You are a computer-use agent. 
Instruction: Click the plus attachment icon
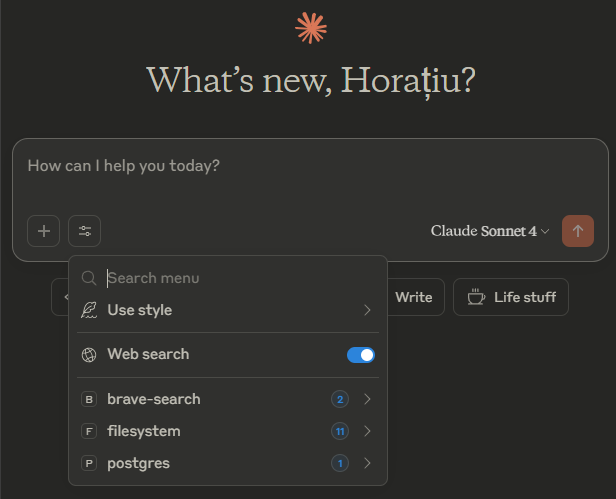pos(44,231)
